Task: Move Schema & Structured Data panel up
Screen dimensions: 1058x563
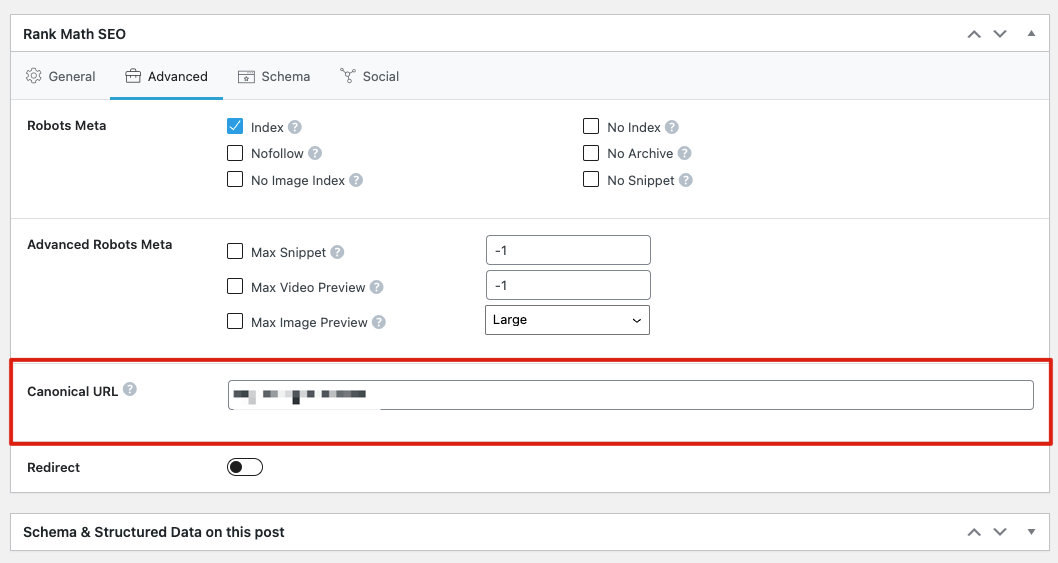Action: (x=974, y=532)
